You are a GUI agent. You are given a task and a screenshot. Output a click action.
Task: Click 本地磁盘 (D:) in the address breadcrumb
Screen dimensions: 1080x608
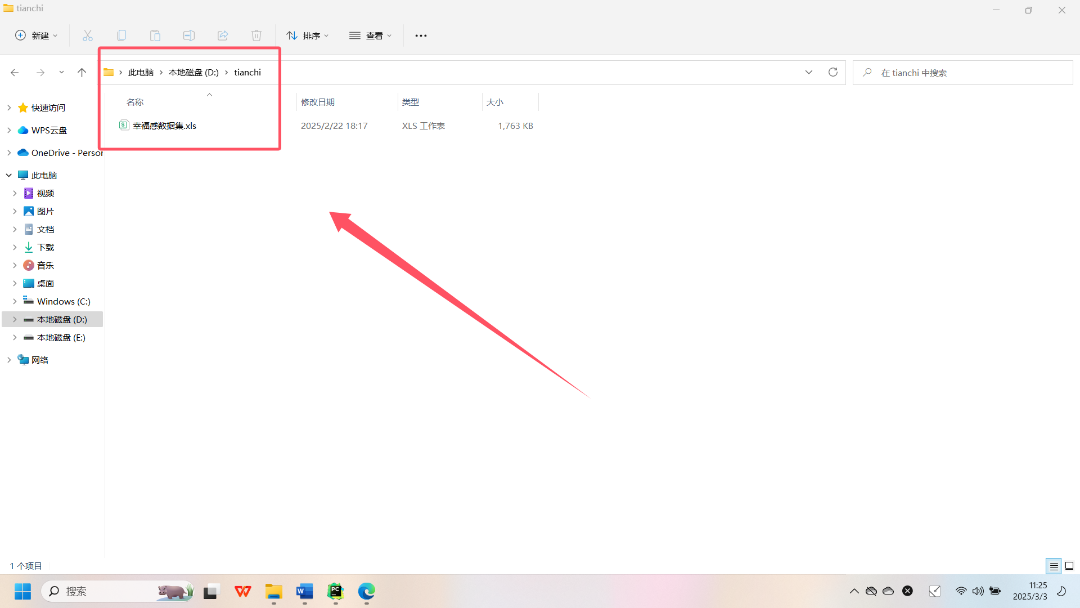(x=194, y=72)
